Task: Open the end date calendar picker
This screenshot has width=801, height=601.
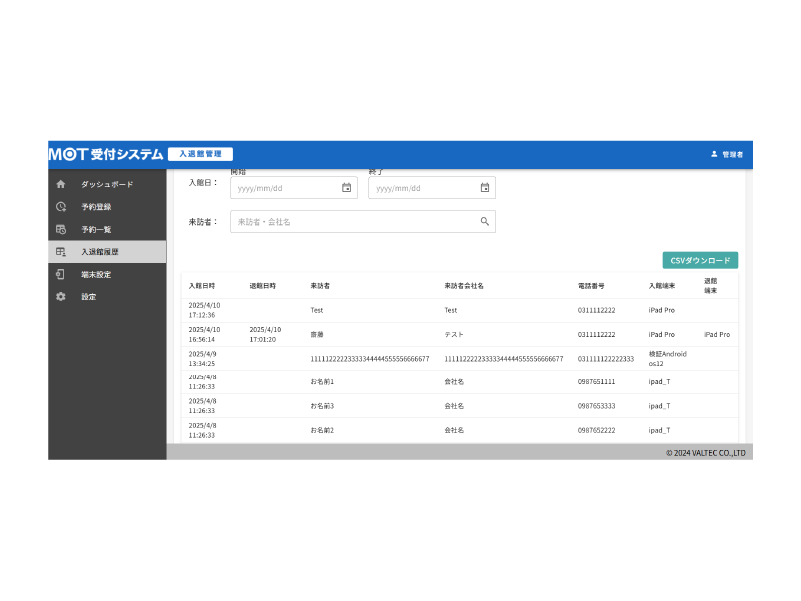Action: pos(484,188)
